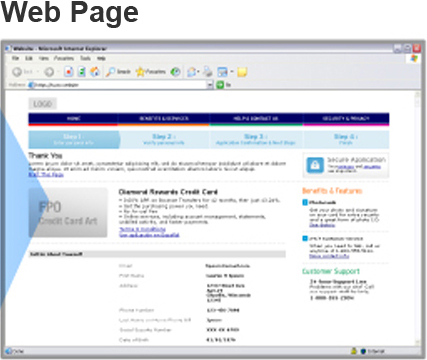The image size is (427, 360).
Task: Open Search with the magnifier button
Action: click(x=118, y=72)
